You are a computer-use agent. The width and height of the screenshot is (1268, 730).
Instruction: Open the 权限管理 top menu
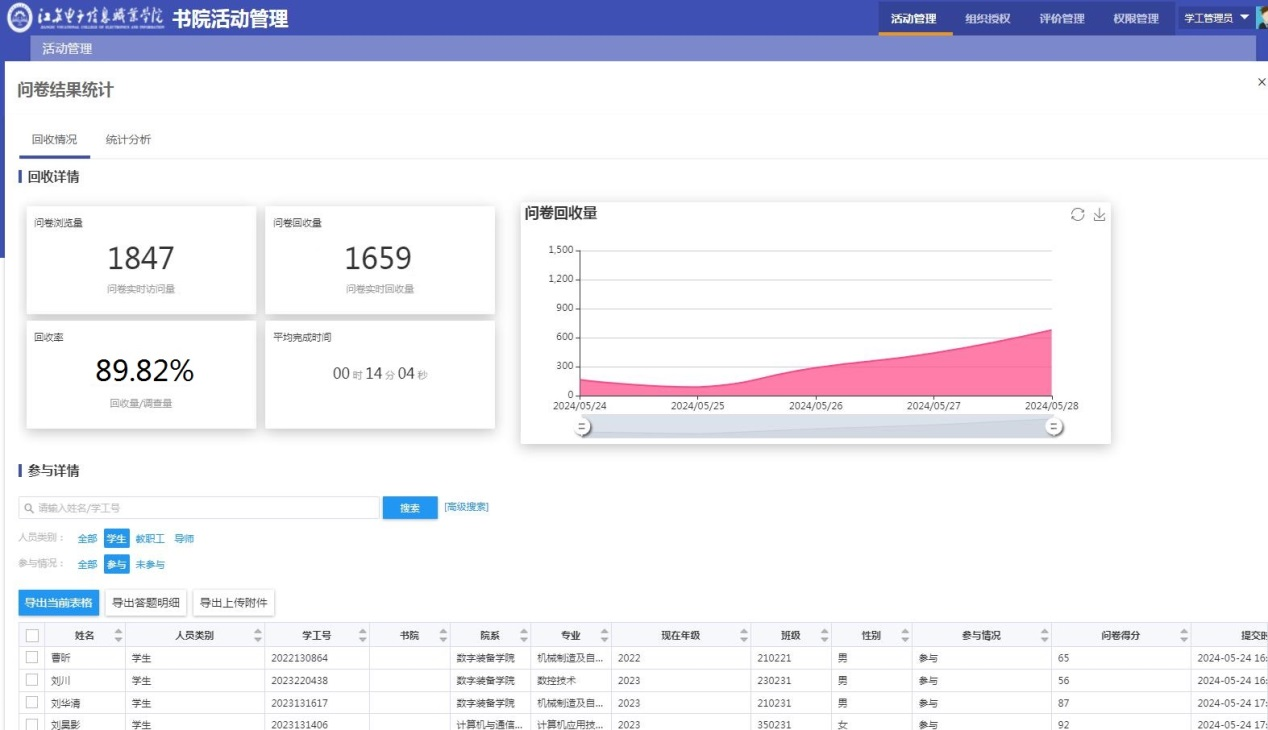pos(1136,18)
